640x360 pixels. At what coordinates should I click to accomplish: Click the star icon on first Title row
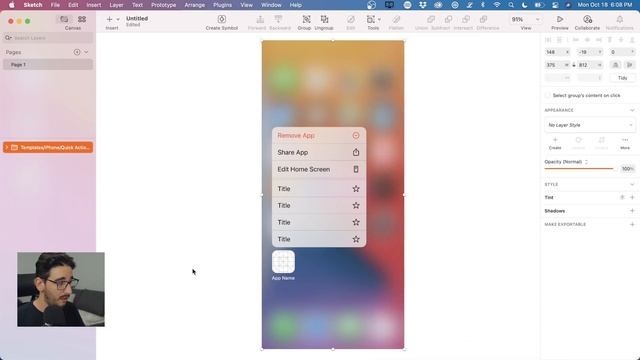pyautogui.click(x=356, y=189)
